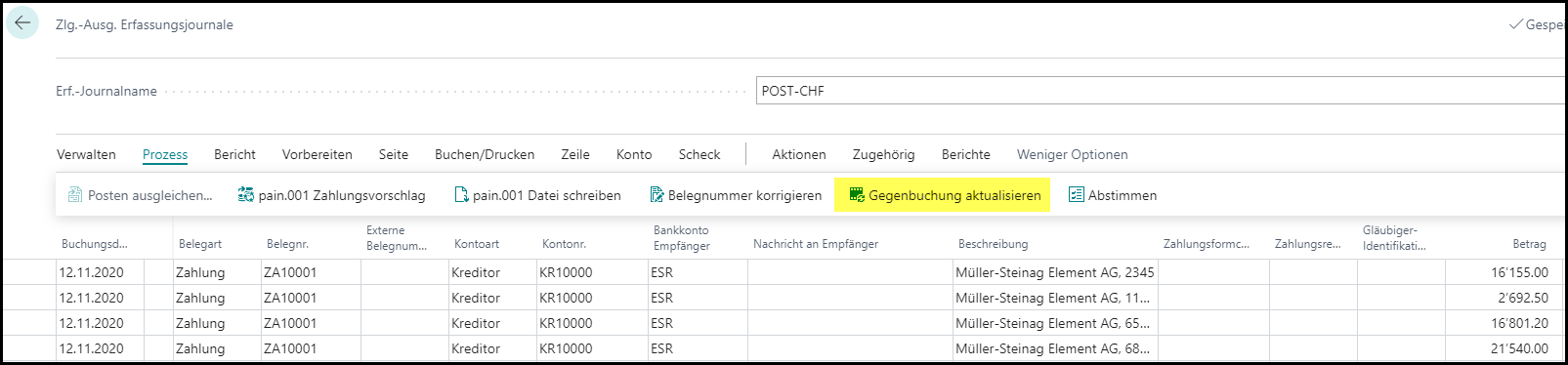Click the Zlg.-Ausg. Erfassungsjournale page title

point(145,24)
